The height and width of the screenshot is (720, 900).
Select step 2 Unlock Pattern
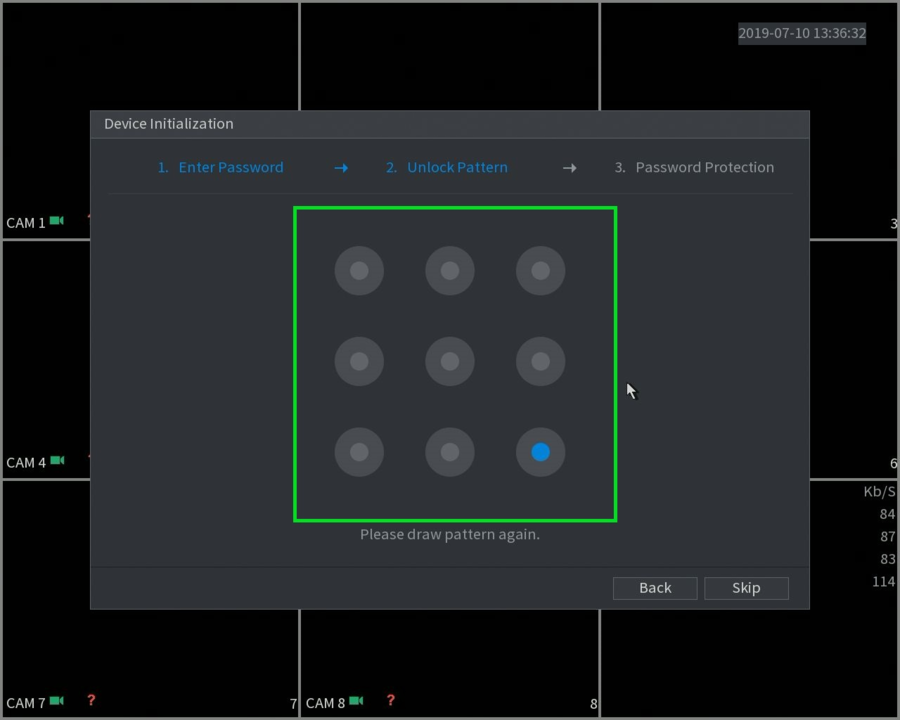click(447, 168)
